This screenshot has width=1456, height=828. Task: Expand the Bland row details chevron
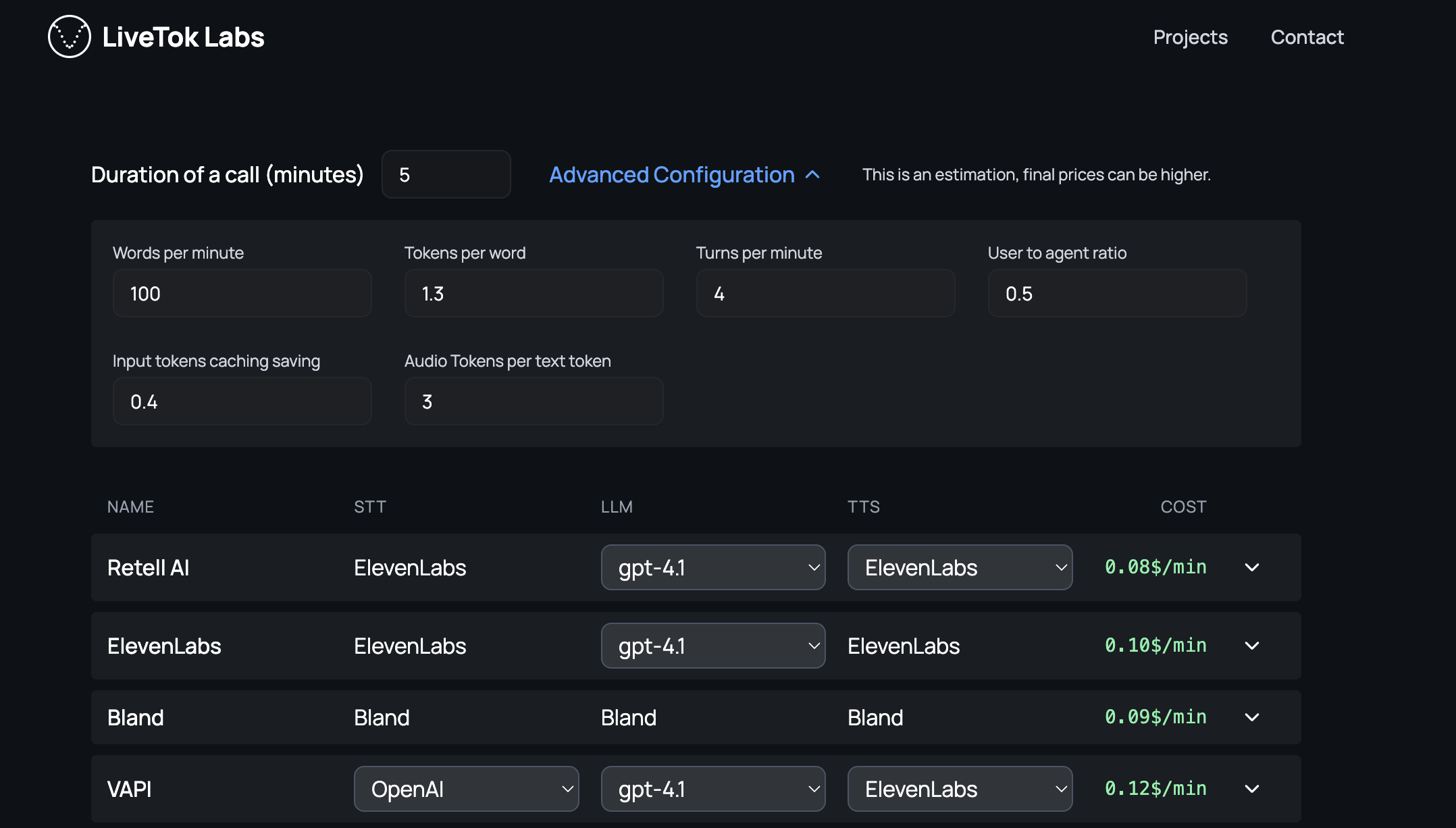1252,717
